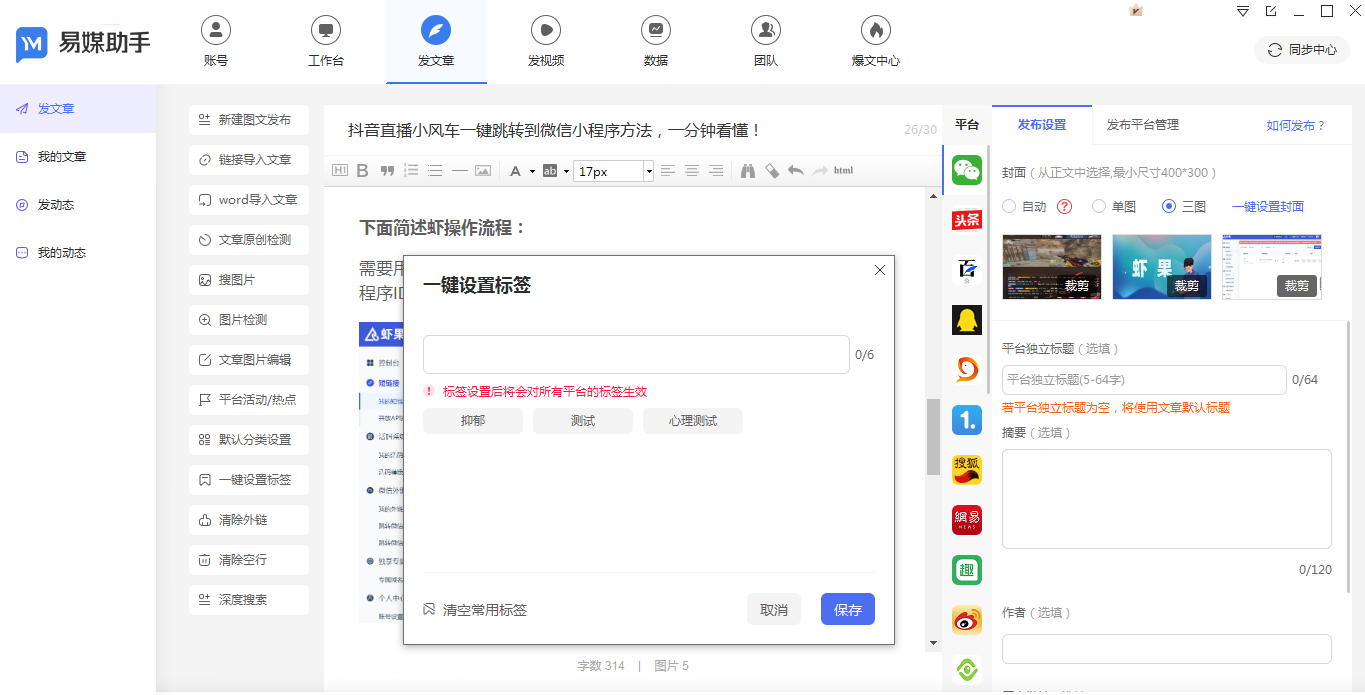
Task: Select the NetEase platform icon
Action: click(967, 520)
